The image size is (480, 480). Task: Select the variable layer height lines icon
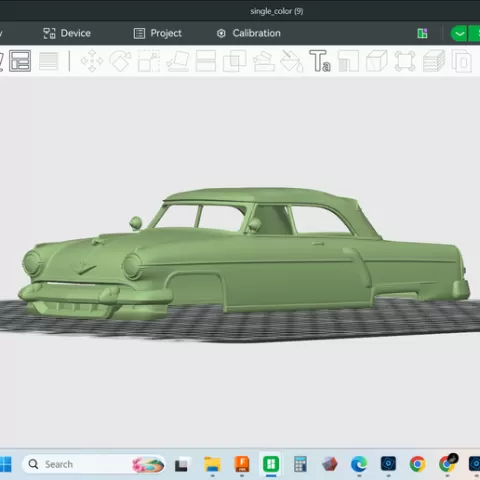pos(49,61)
